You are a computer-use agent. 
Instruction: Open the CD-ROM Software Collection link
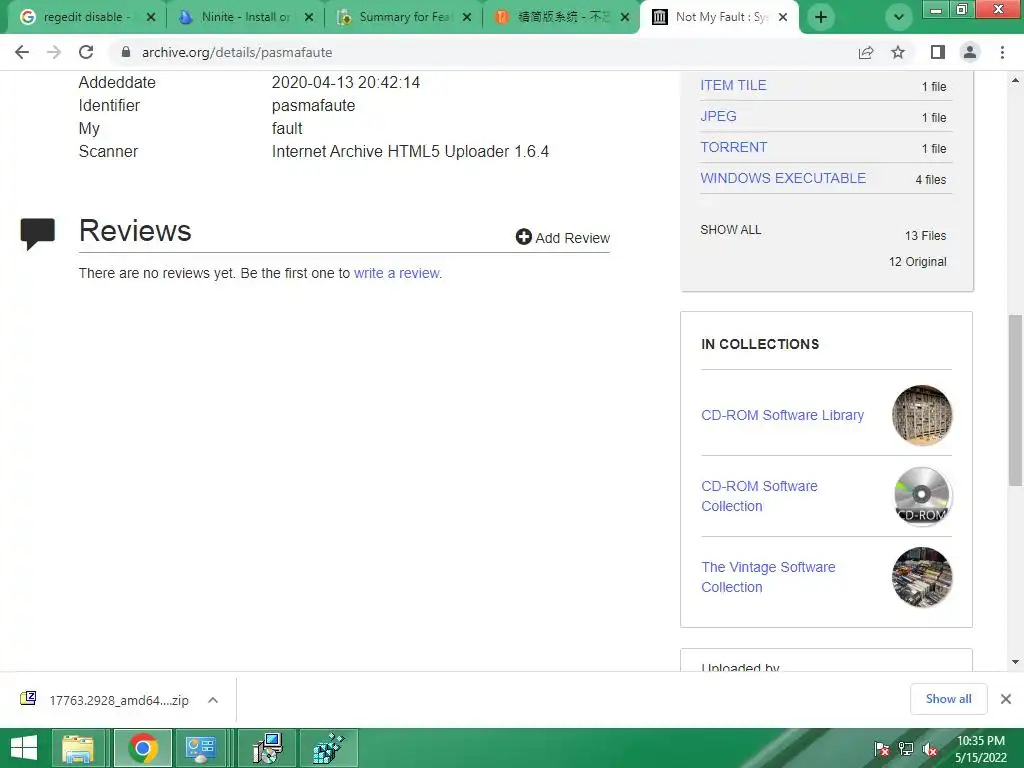click(x=760, y=496)
